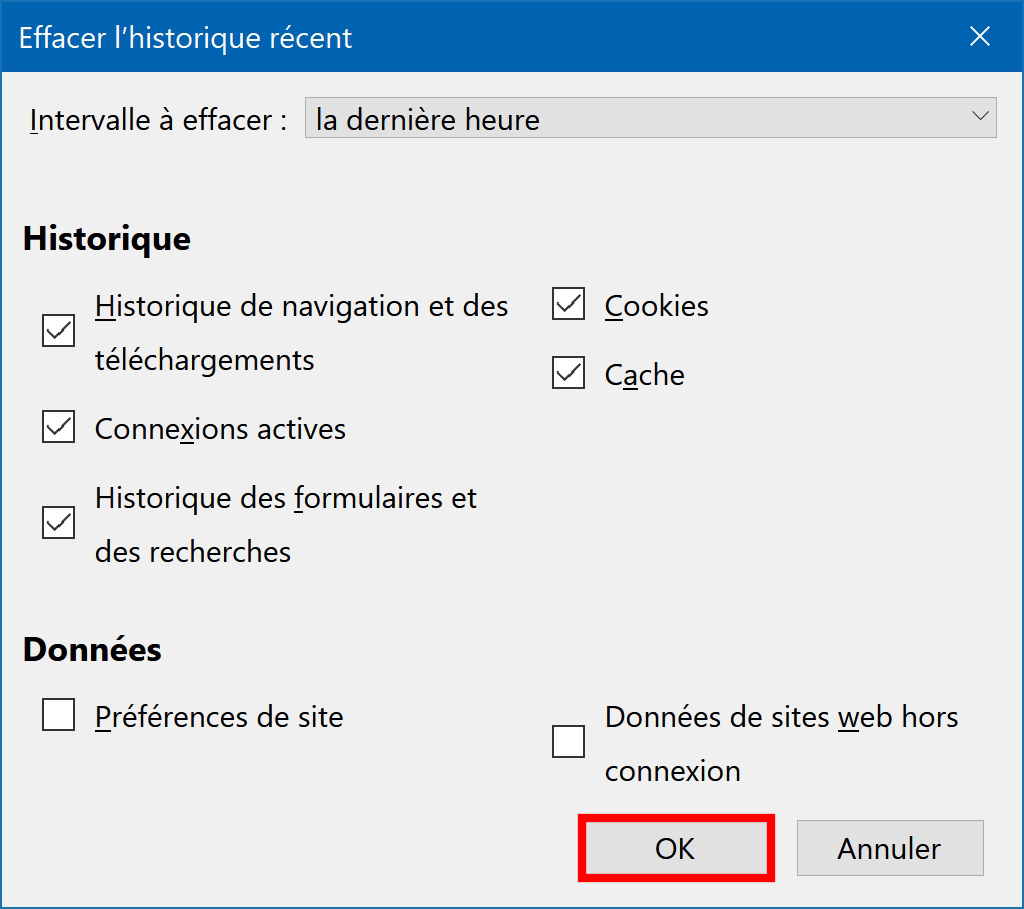Untick Historique des formulaires et des recherches box
Screen dimensions: 1024x909
click(59, 522)
